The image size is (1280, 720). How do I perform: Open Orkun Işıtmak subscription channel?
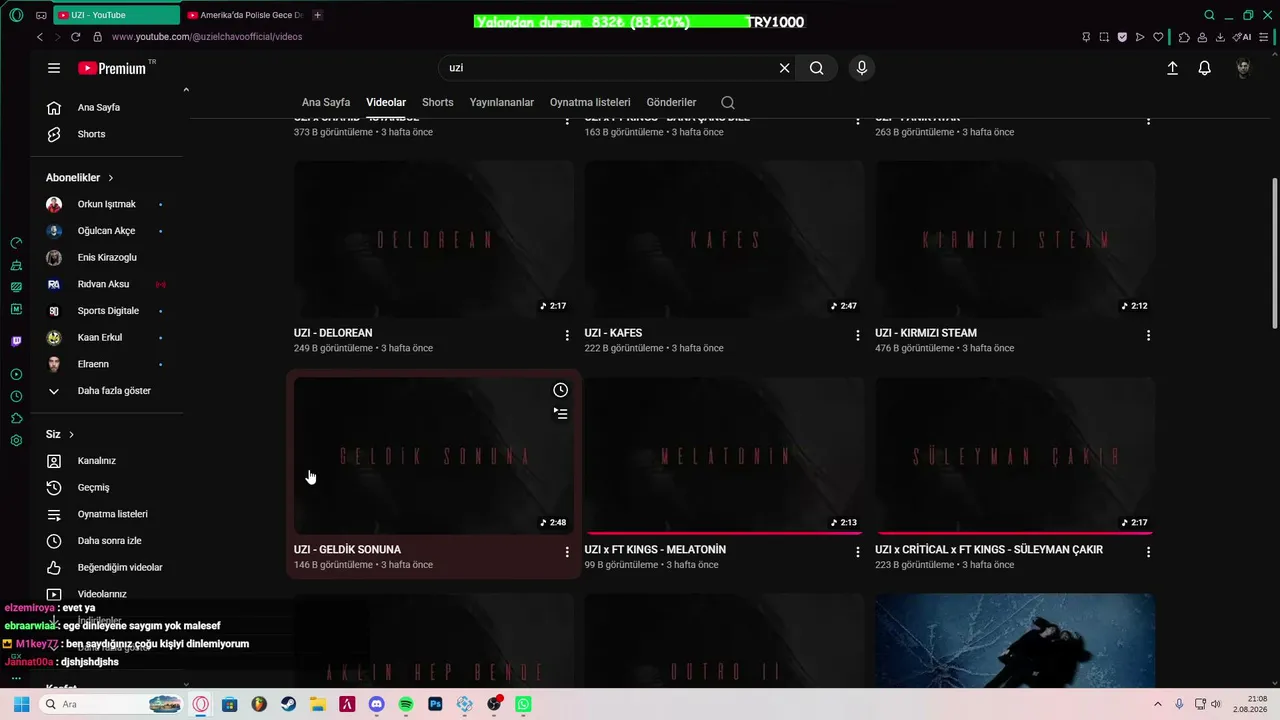click(107, 204)
